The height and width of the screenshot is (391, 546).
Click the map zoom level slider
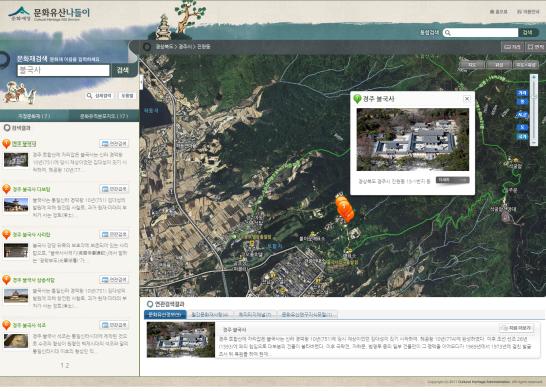coord(533,109)
